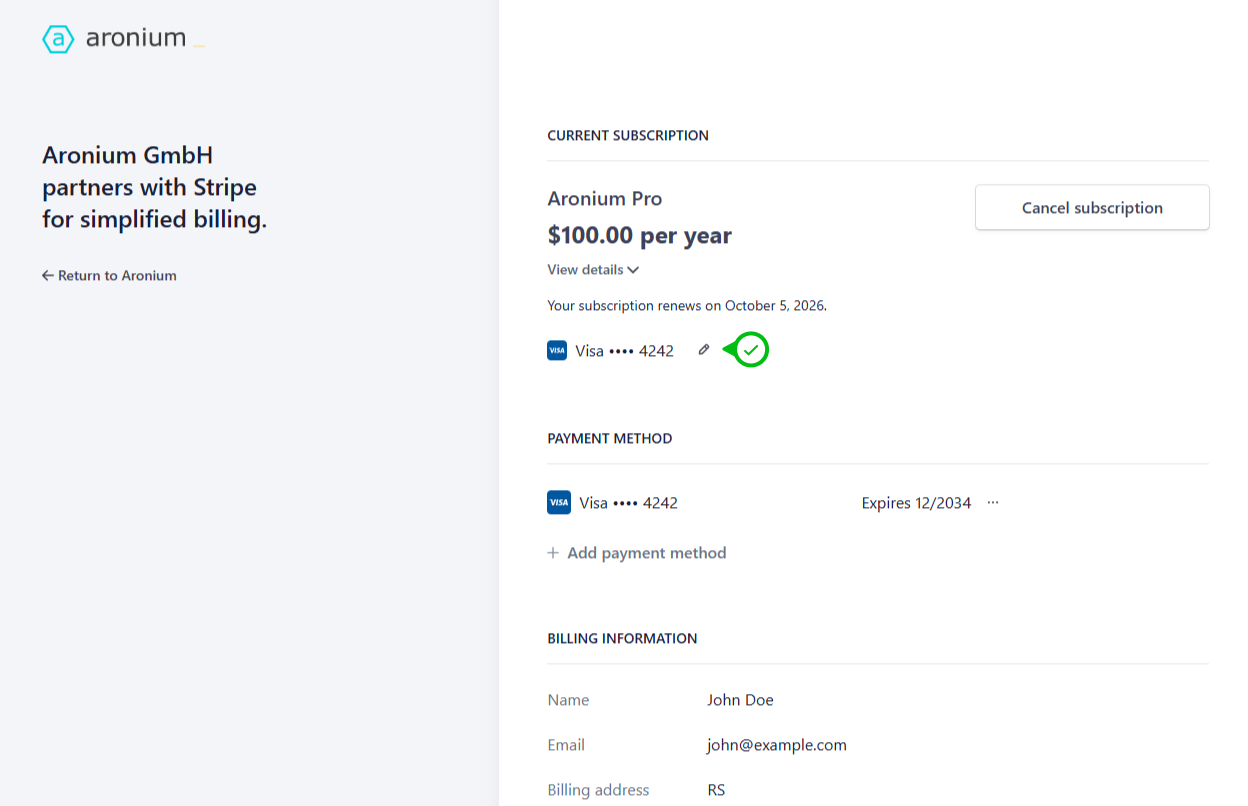Click the plus icon for adding payment method
This screenshot has height=806, width=1248.
pos(553,553)
